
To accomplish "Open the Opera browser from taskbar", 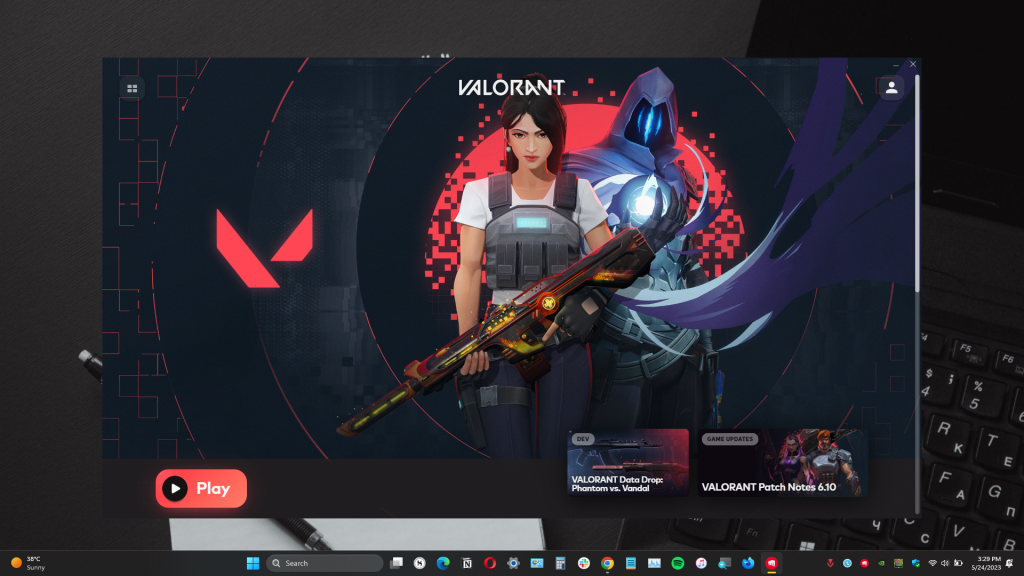I will tap(490, 563).
